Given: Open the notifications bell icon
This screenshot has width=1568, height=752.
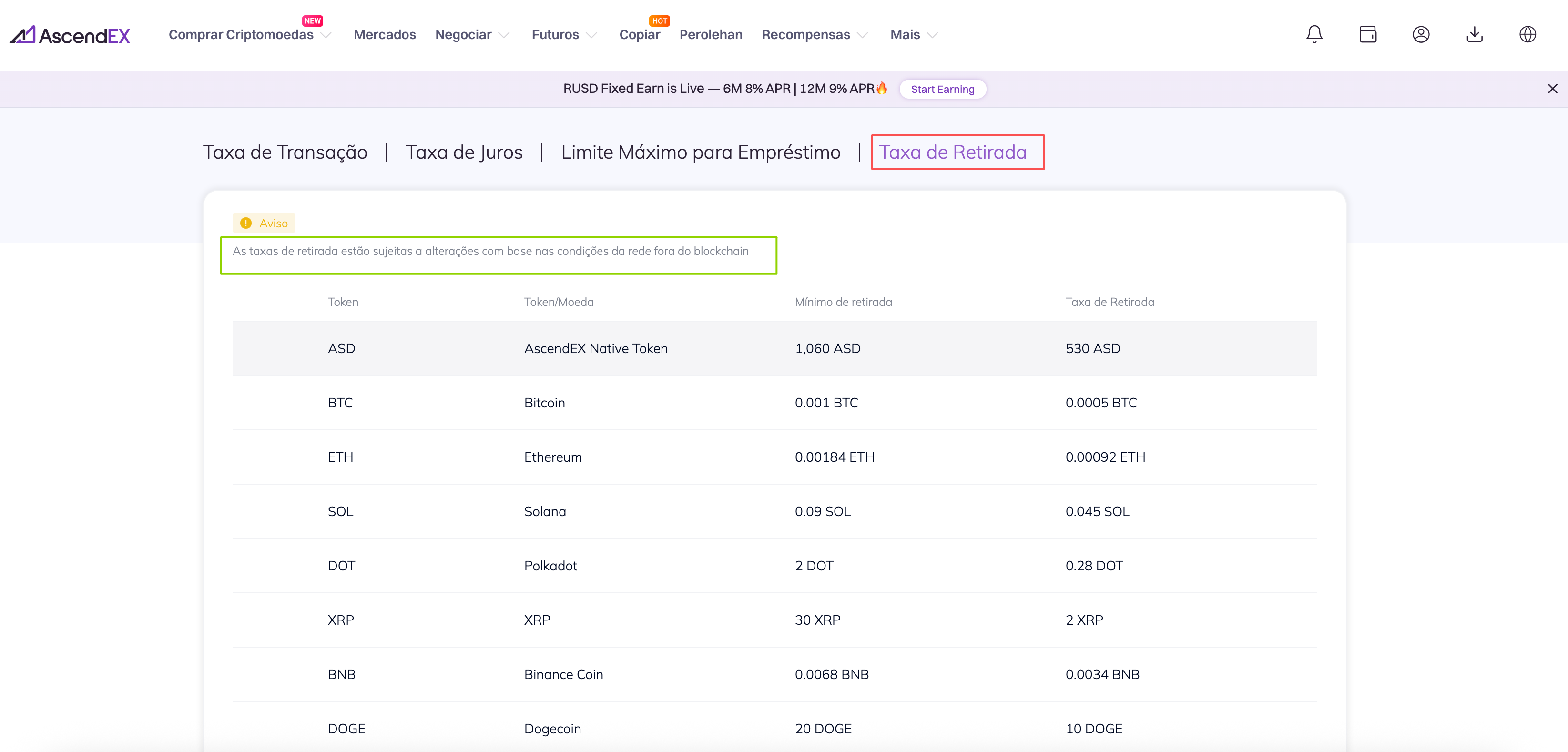Looking at the screenshot, I should coord(1314,34).
